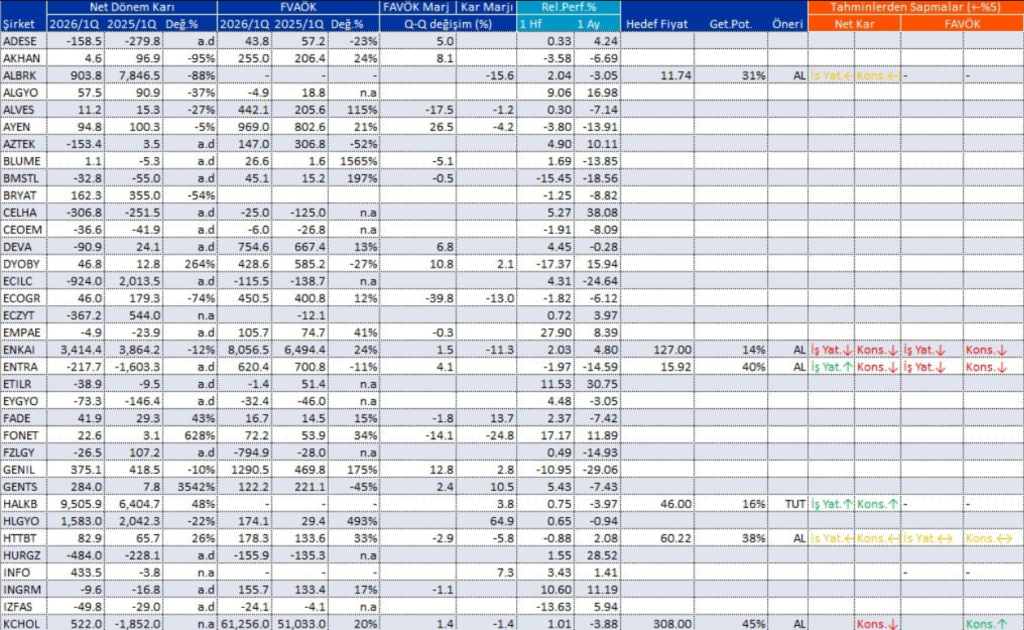The width and height of the screenshot is (1024, 630).
Task: Select ENTRA green "İş Yat.↑" cell
Action: coord(831,367)
